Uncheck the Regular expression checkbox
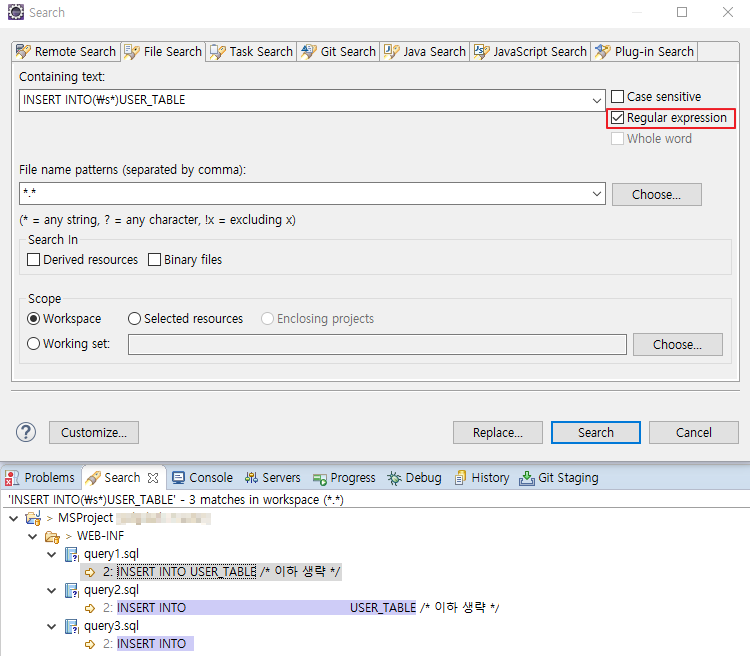 (618, 118)
